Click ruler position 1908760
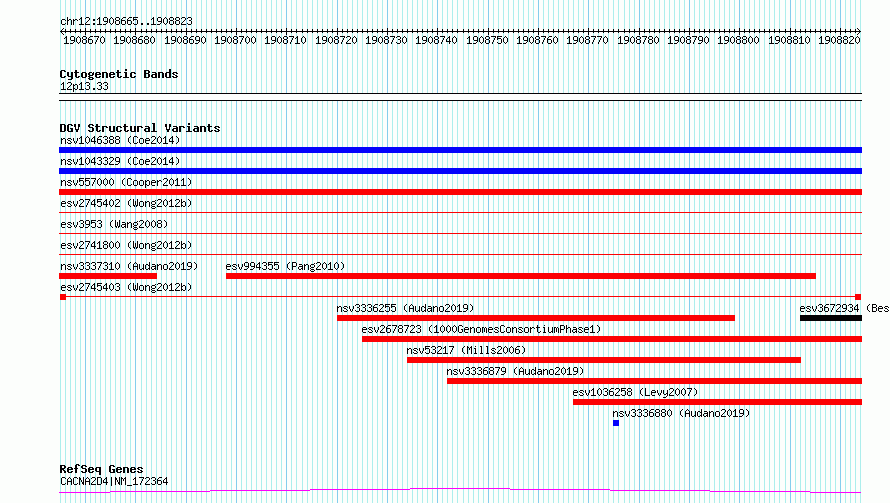This screenshot has height=503, width=890. tap(537, 40)
